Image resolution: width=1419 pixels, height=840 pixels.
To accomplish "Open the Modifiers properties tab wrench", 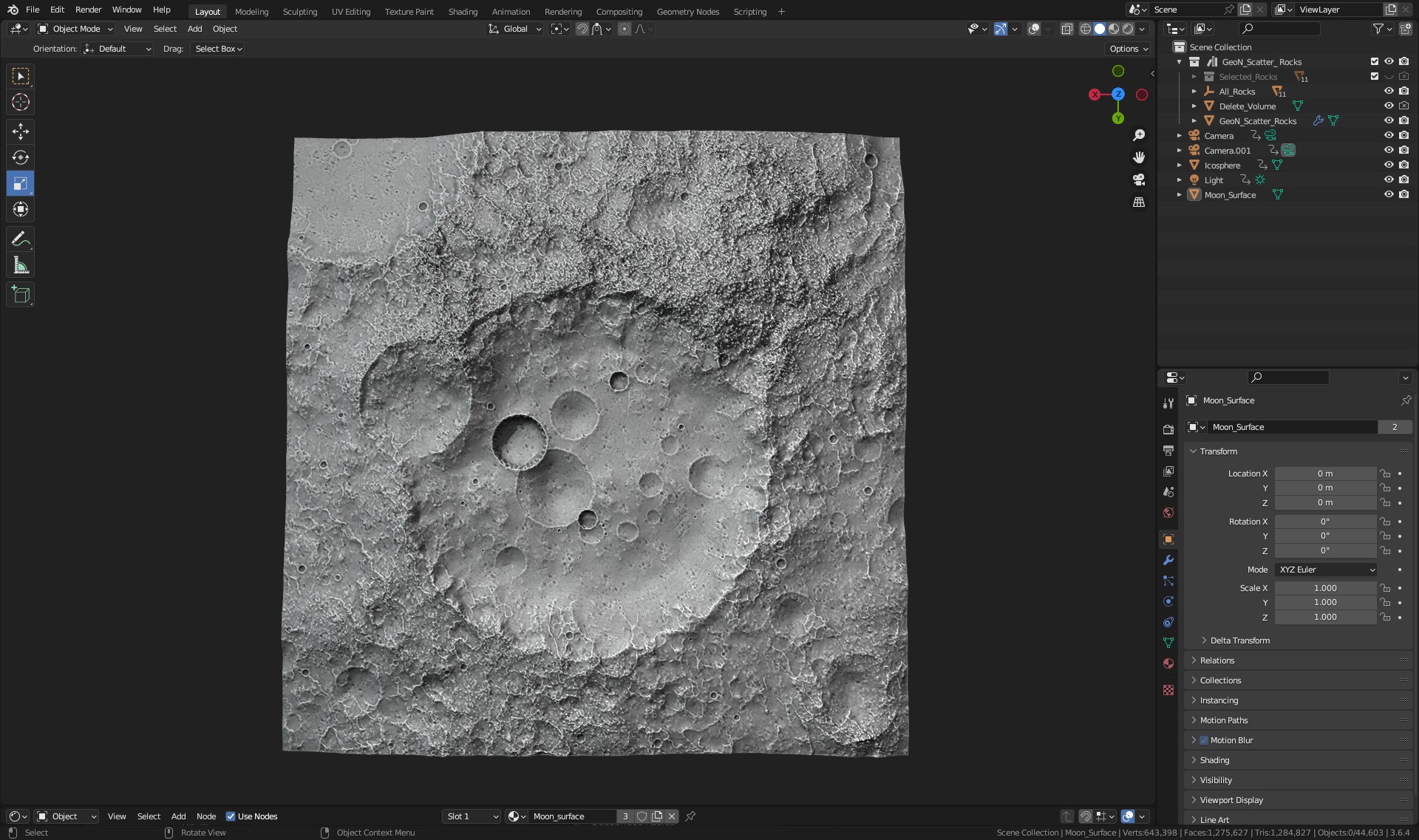I will pyautogui.click(x=1168, y=560).
